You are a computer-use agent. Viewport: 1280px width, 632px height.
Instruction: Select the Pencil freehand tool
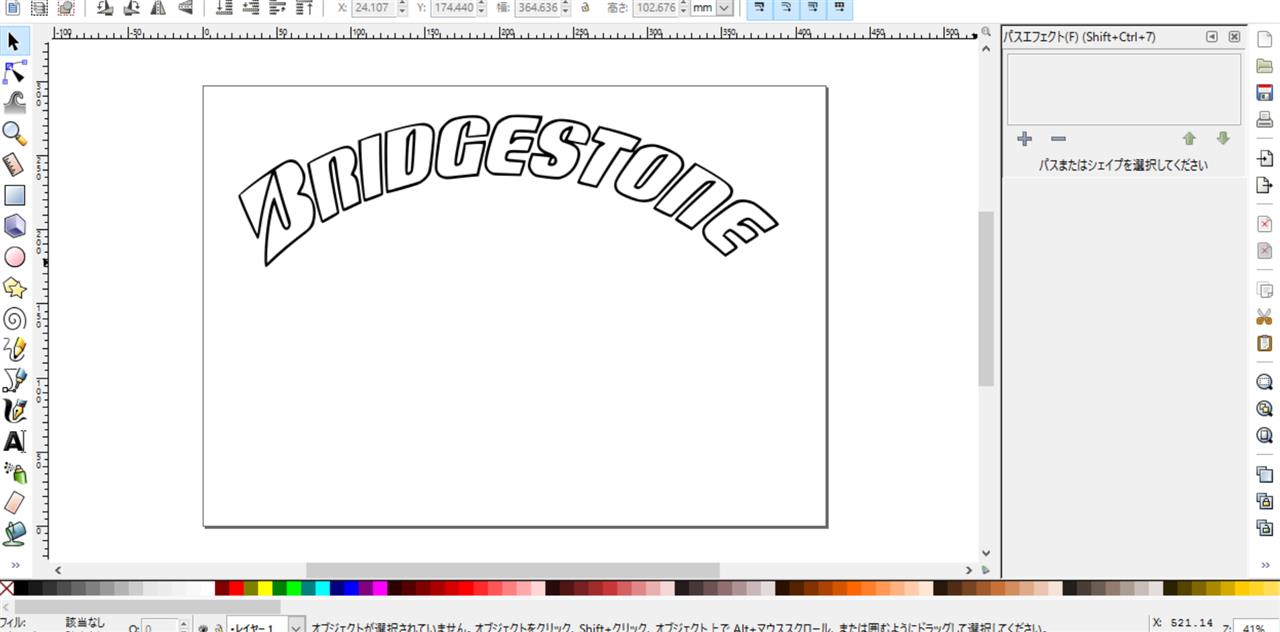pyautogui.click(x=14, y=349)
